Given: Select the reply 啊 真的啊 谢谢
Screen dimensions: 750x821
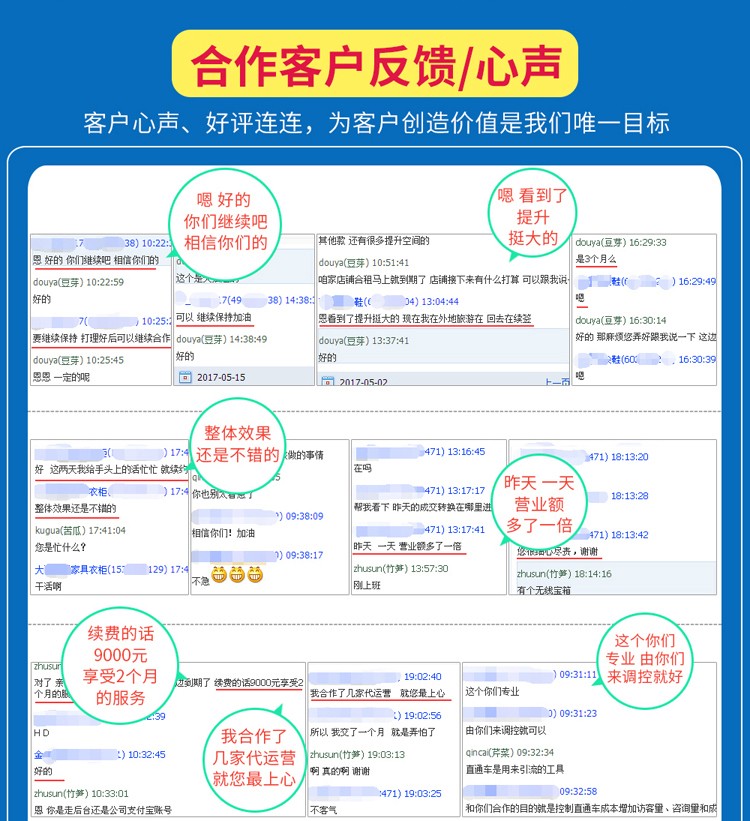Looking at the screenshot, I should (x=340, y=771).
